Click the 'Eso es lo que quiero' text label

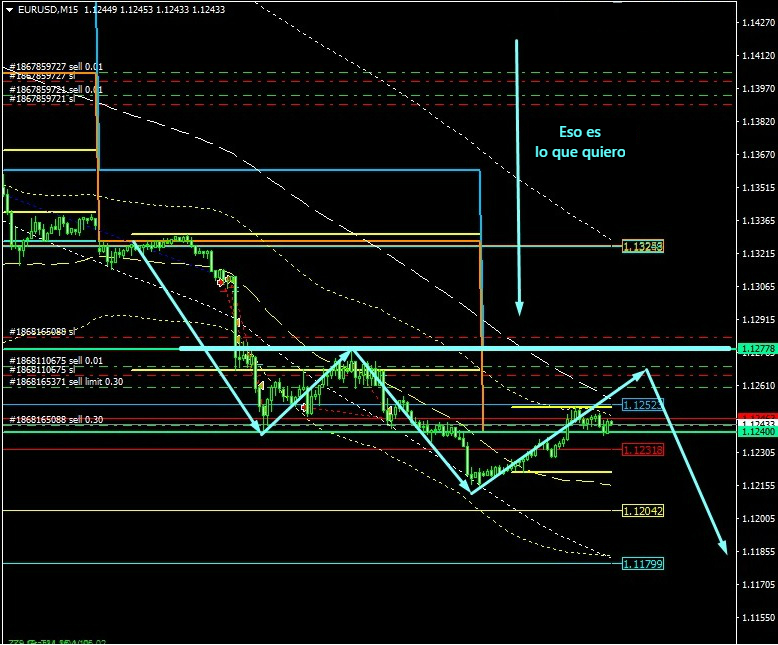click(x=580, y=142)
